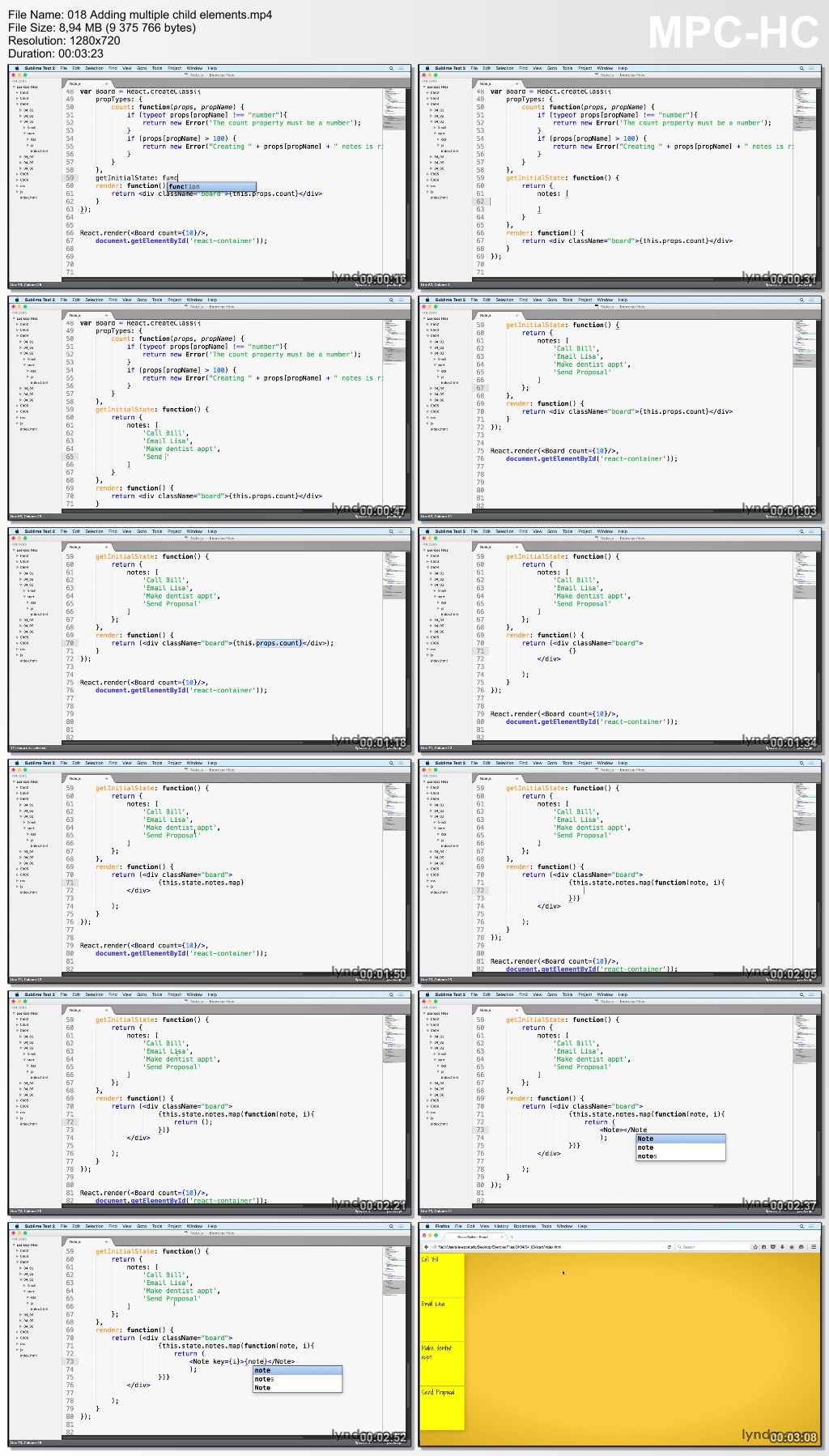This screenshot has width=829, height=1456.
Task: Open Find menu in 00:01:18 frame
Action: click(x=113, y=531)
